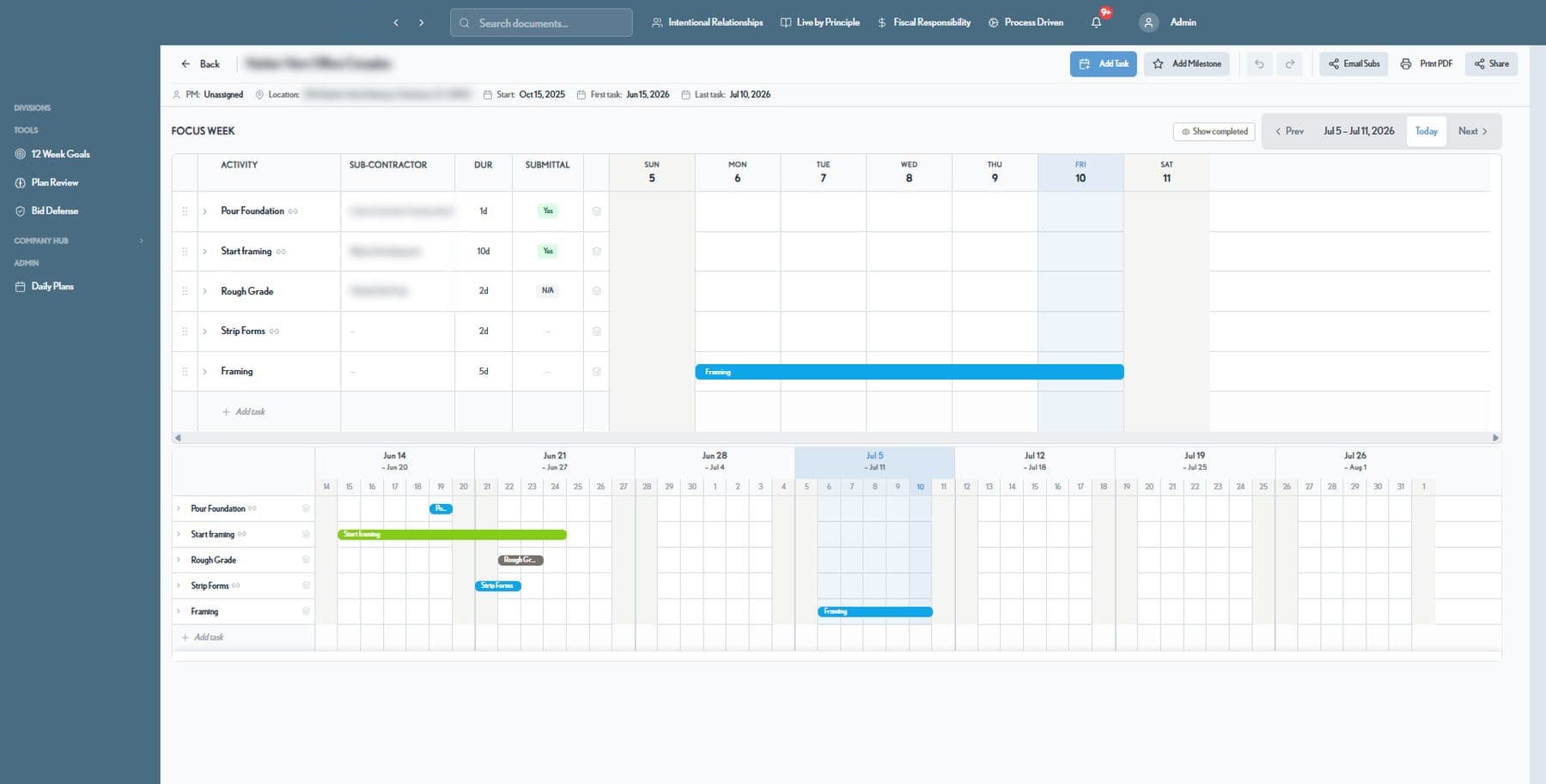Click layers icon in Rough Grade row
This screenshot has height=784, width=1546.
point(596,291)
